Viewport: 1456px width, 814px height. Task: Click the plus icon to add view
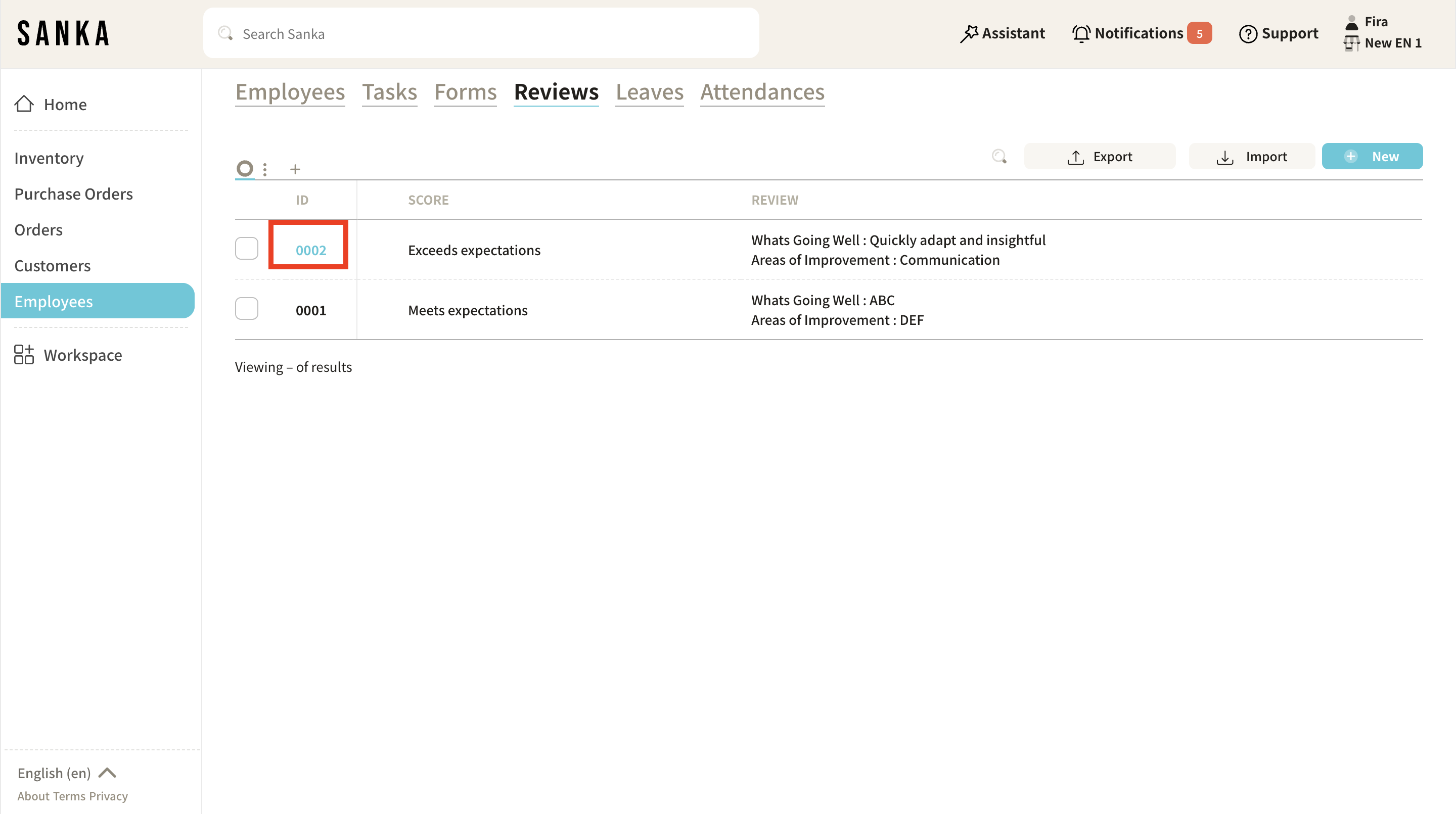pos(295,169)
